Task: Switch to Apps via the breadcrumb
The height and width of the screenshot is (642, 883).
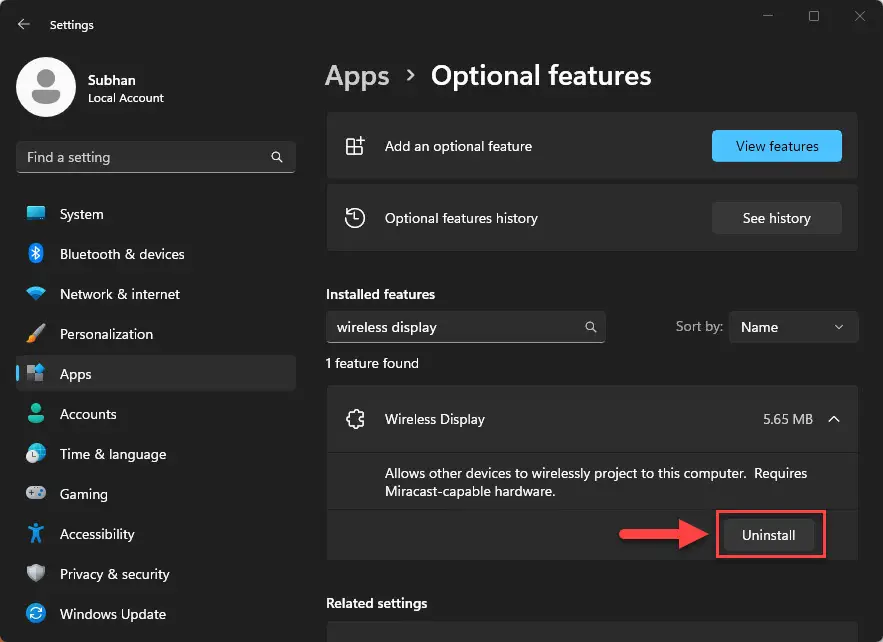Action: [x=357, y=75]
